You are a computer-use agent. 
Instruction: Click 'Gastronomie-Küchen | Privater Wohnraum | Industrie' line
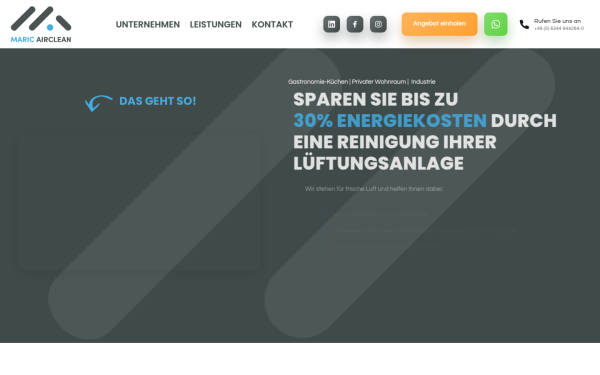[362, 82]
